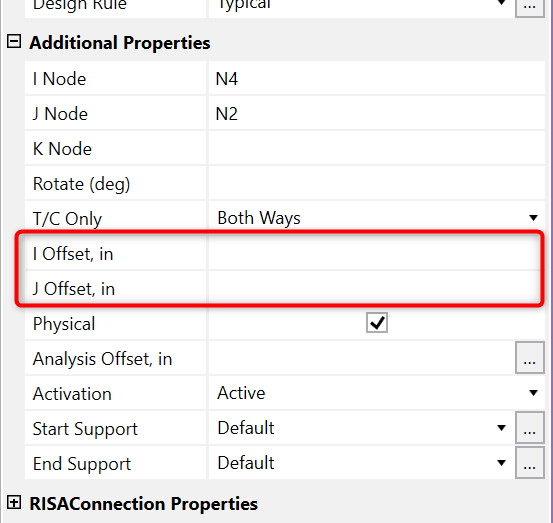Image resolution: width=553 pixels, height=523 pixels.
Task: Edit the J Node value N2
Action: tap(377, 113)
